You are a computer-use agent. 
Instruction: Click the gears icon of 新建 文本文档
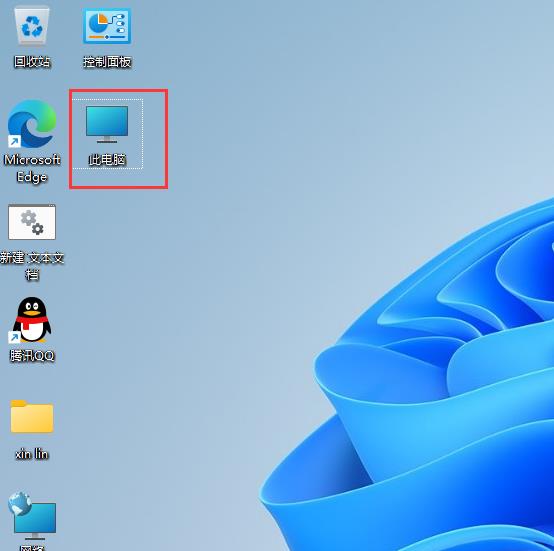coord(32,222)
